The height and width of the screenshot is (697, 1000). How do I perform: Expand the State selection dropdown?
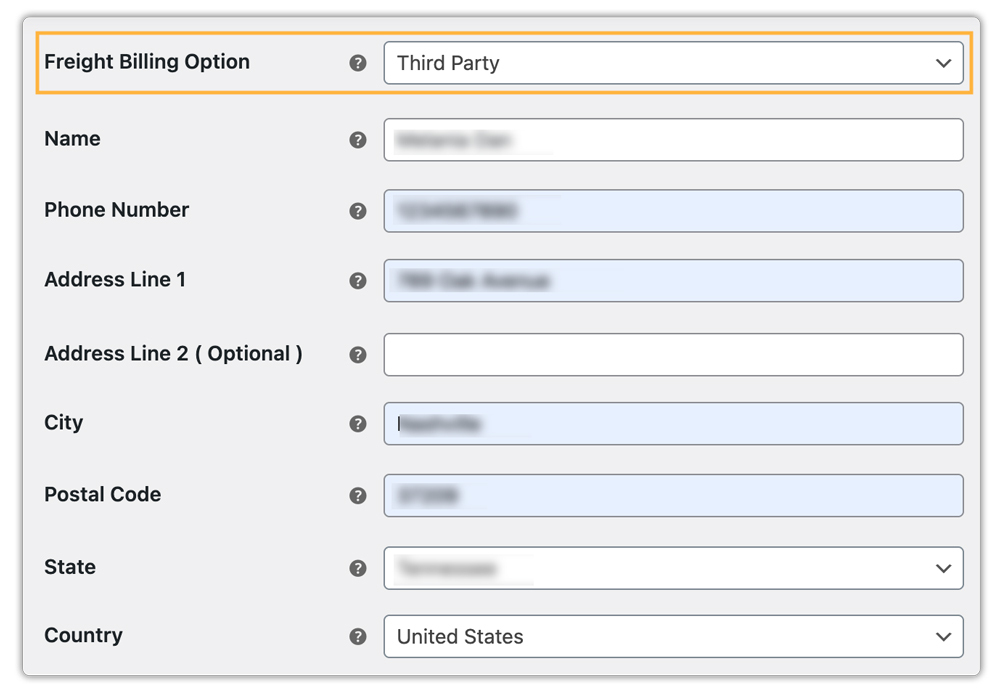point(674,568)
